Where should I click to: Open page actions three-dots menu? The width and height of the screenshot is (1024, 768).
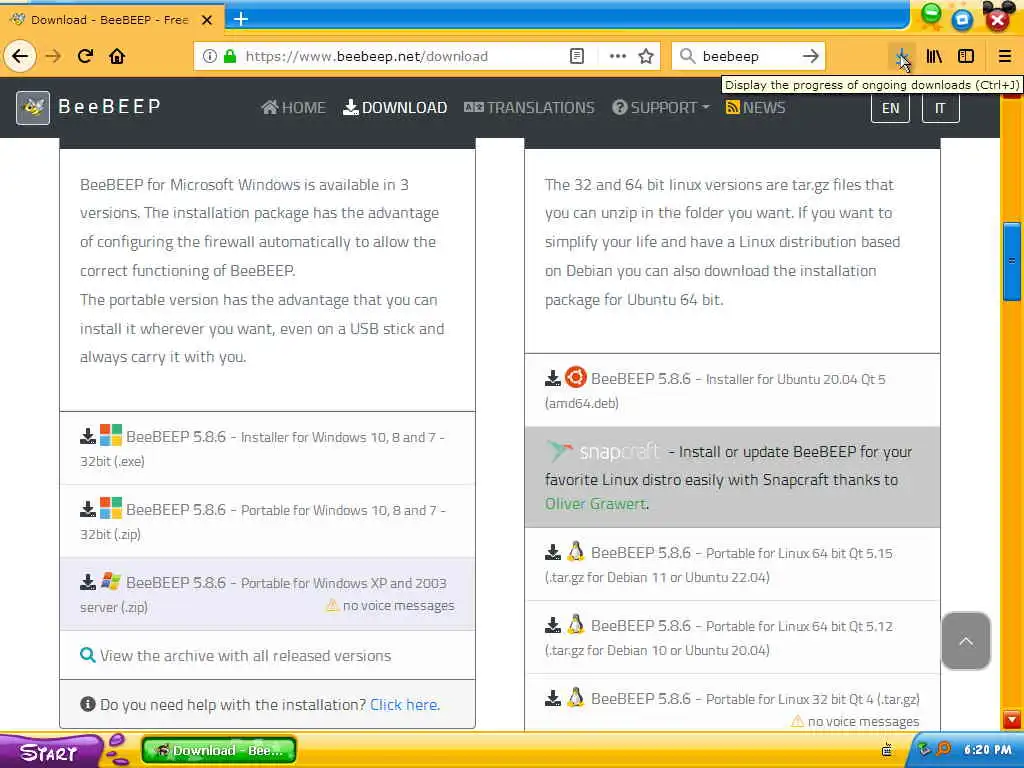pyautogui.click(x=617, y=56)
